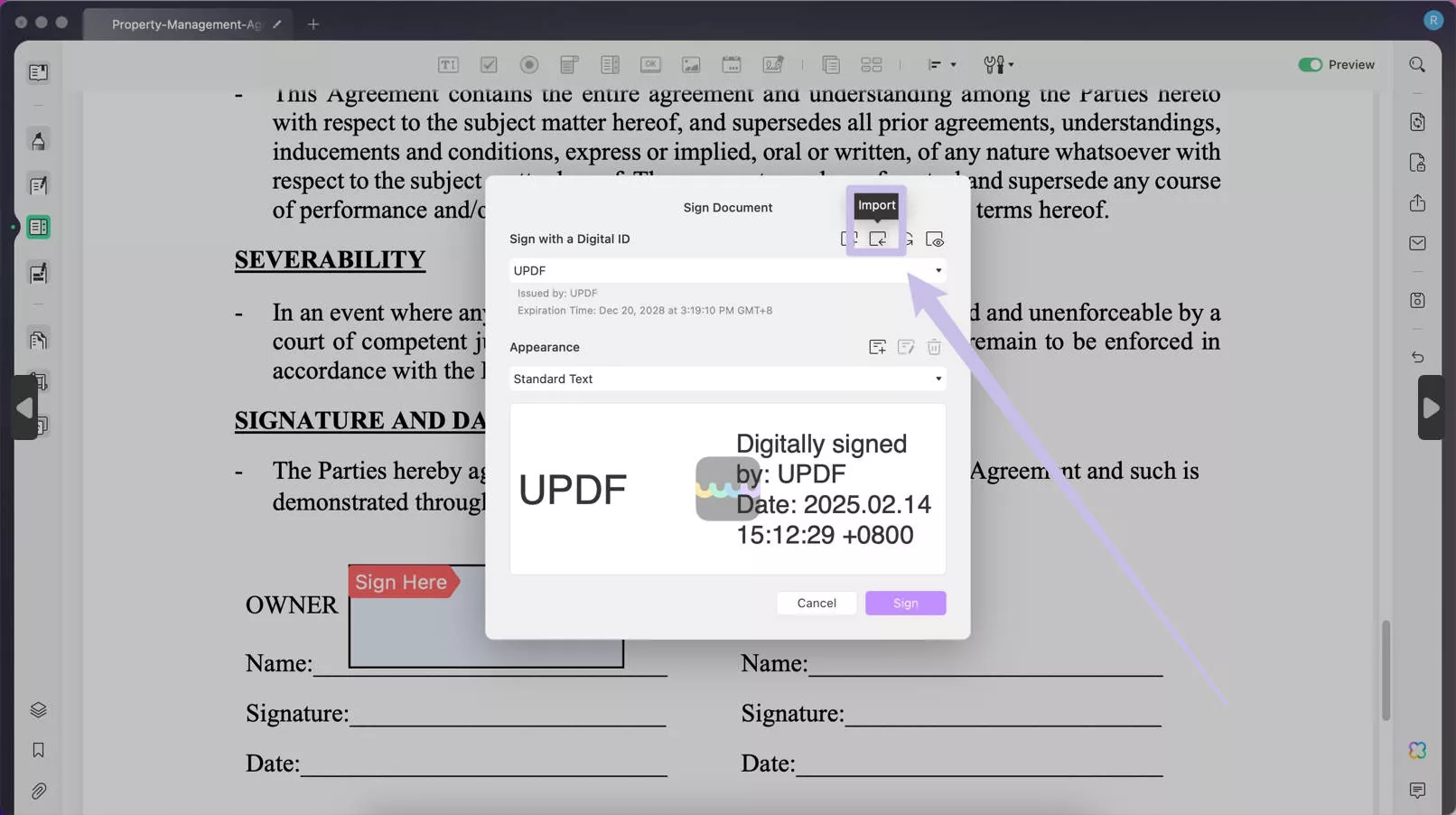Viewport: 1456px width, 815px height.
Task: Click the Send by Email envelope icon
Action: tap(1417, 243)
